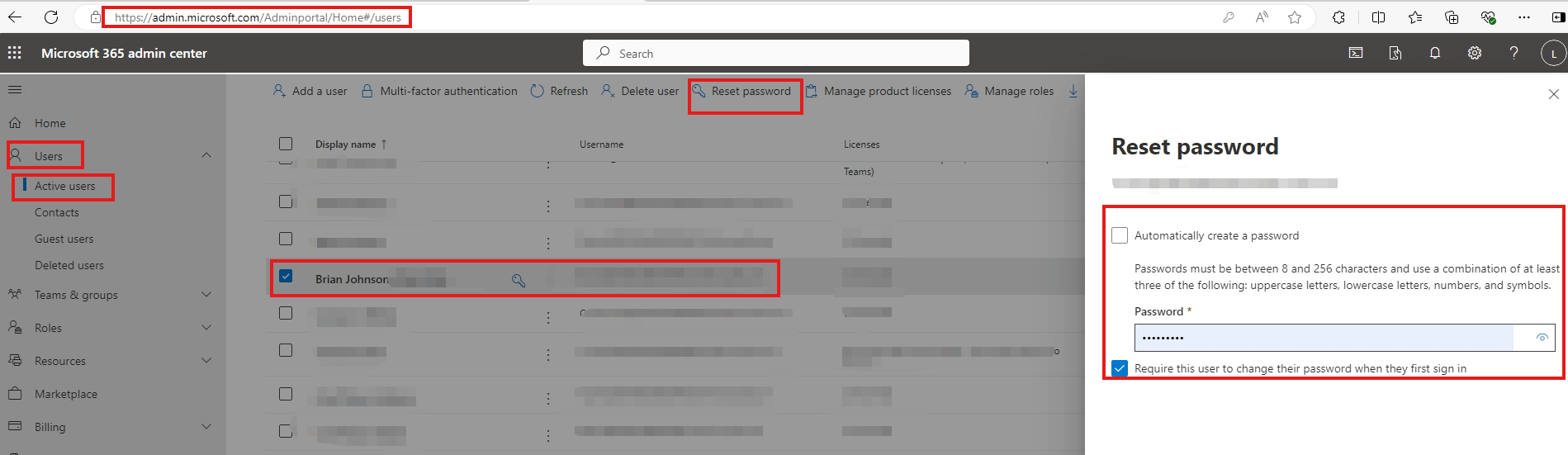This screenshot has height=455, width=1568.
Task: Open Marketplace in navigation
Action: point(66,394)
